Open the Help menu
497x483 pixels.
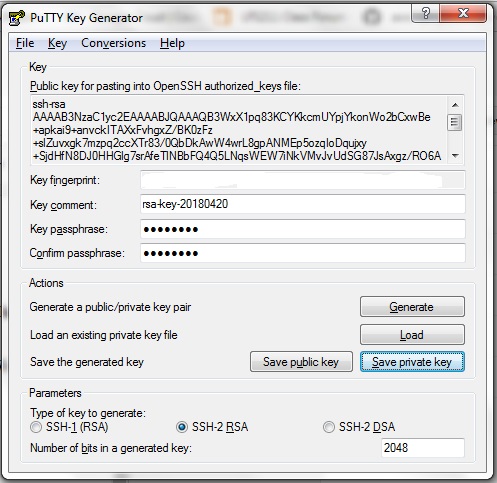point(172,43)
